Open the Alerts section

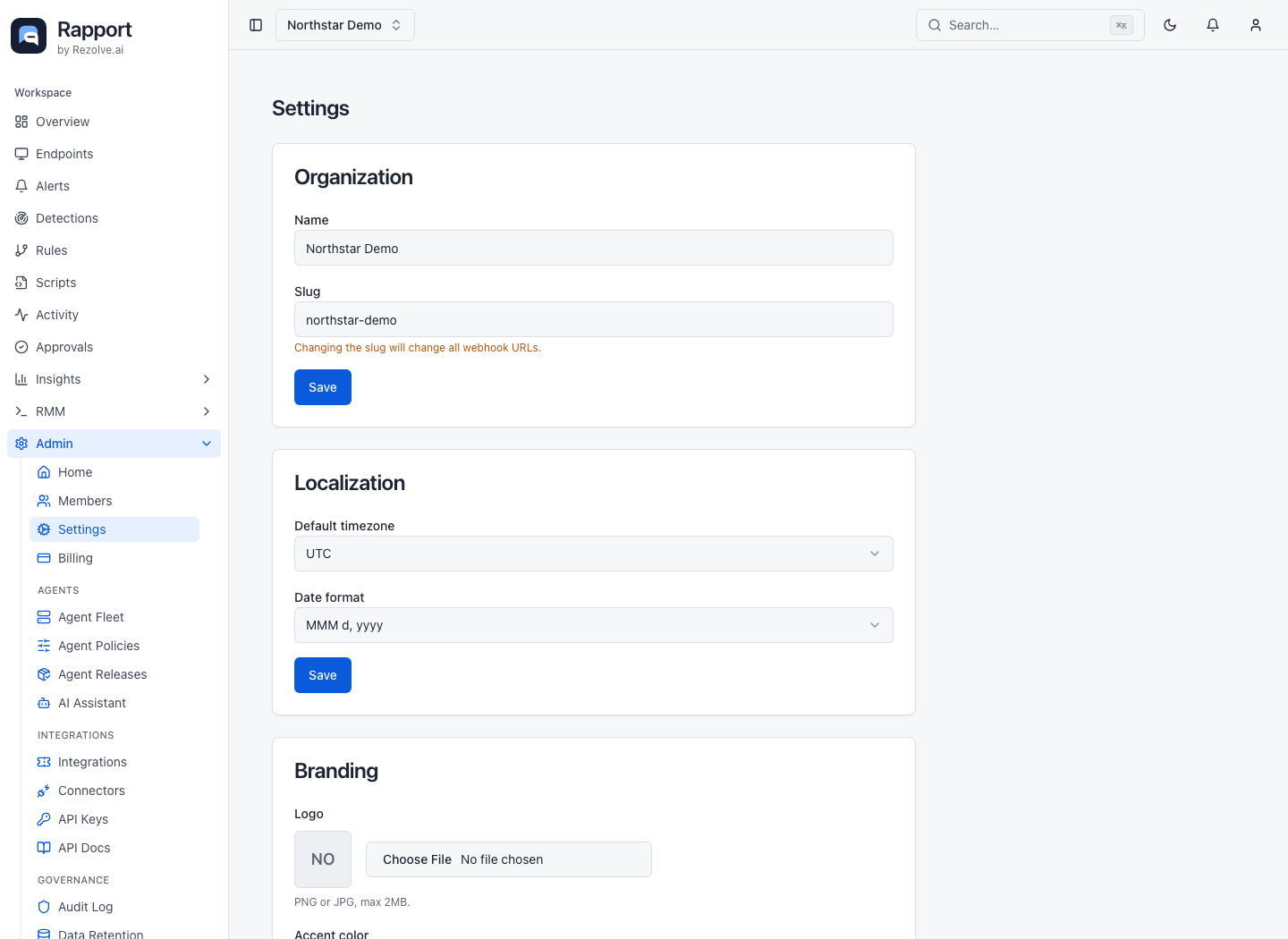114,186
